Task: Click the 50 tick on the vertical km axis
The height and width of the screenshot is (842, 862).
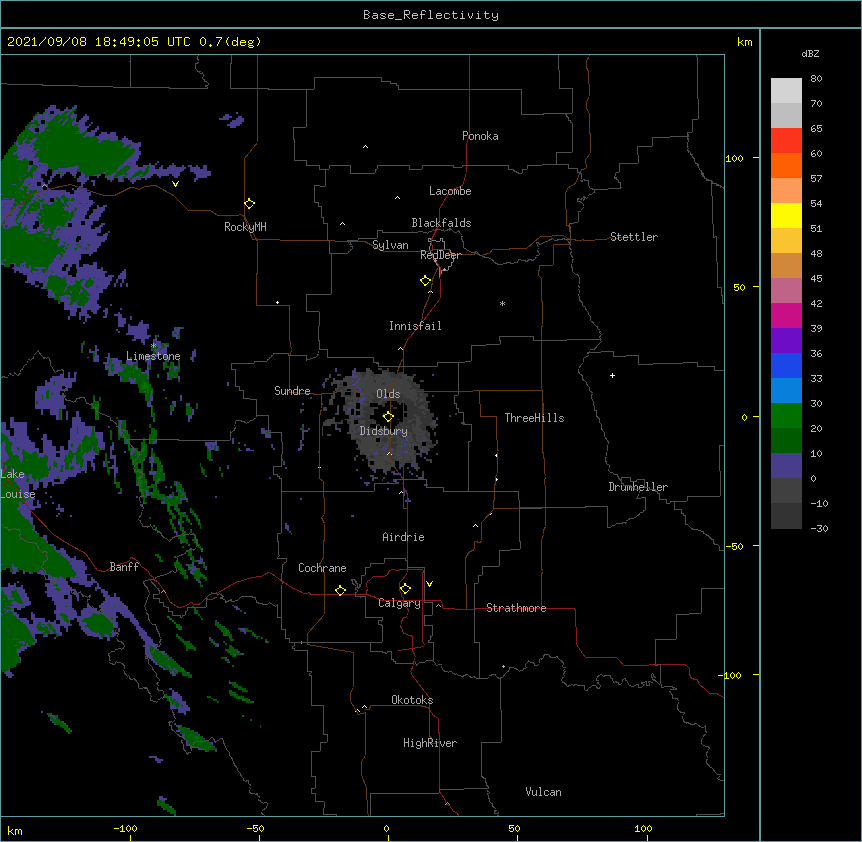Action: [x=739, y=287]
